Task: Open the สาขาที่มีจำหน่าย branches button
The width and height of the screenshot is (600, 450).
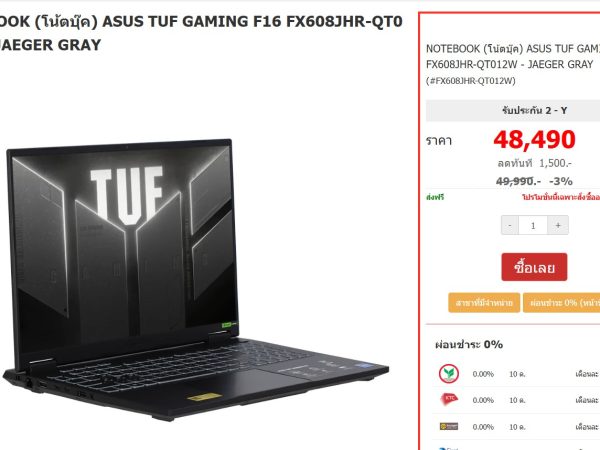Action: pyautogui.click(x=484, y=303)
